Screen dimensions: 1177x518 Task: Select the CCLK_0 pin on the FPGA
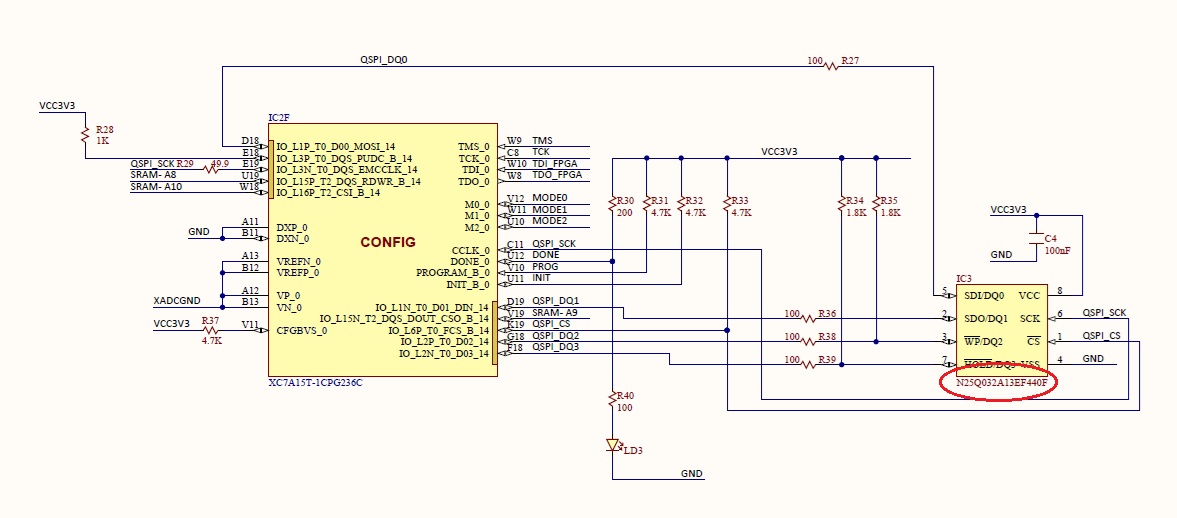click(x=470, y=250)
